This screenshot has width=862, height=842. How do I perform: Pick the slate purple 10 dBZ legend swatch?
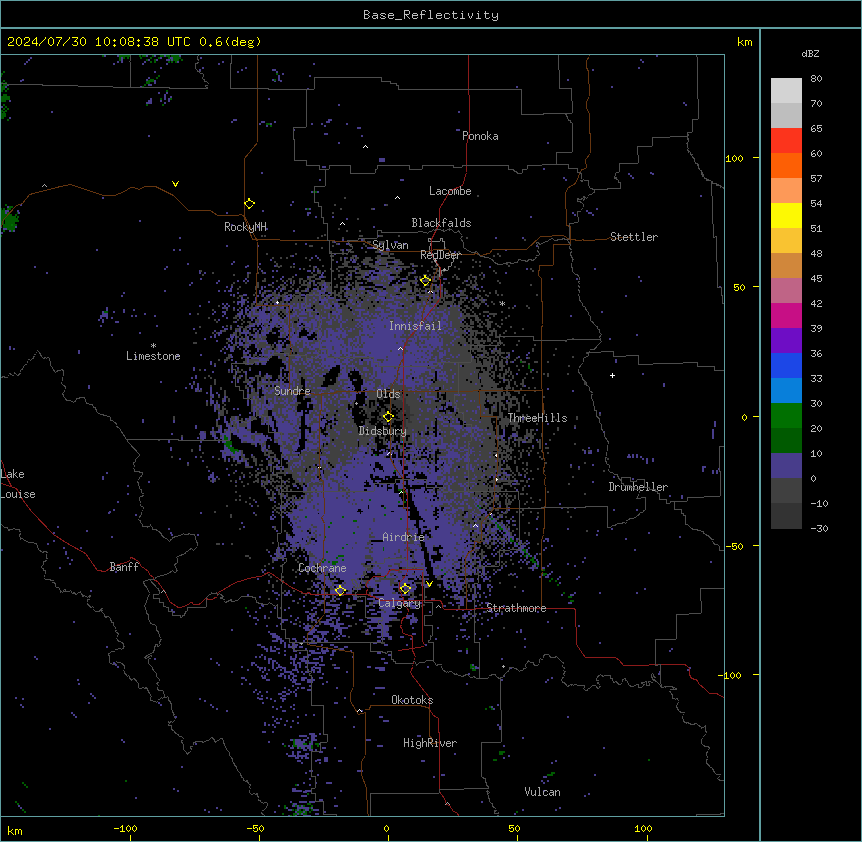786,465
